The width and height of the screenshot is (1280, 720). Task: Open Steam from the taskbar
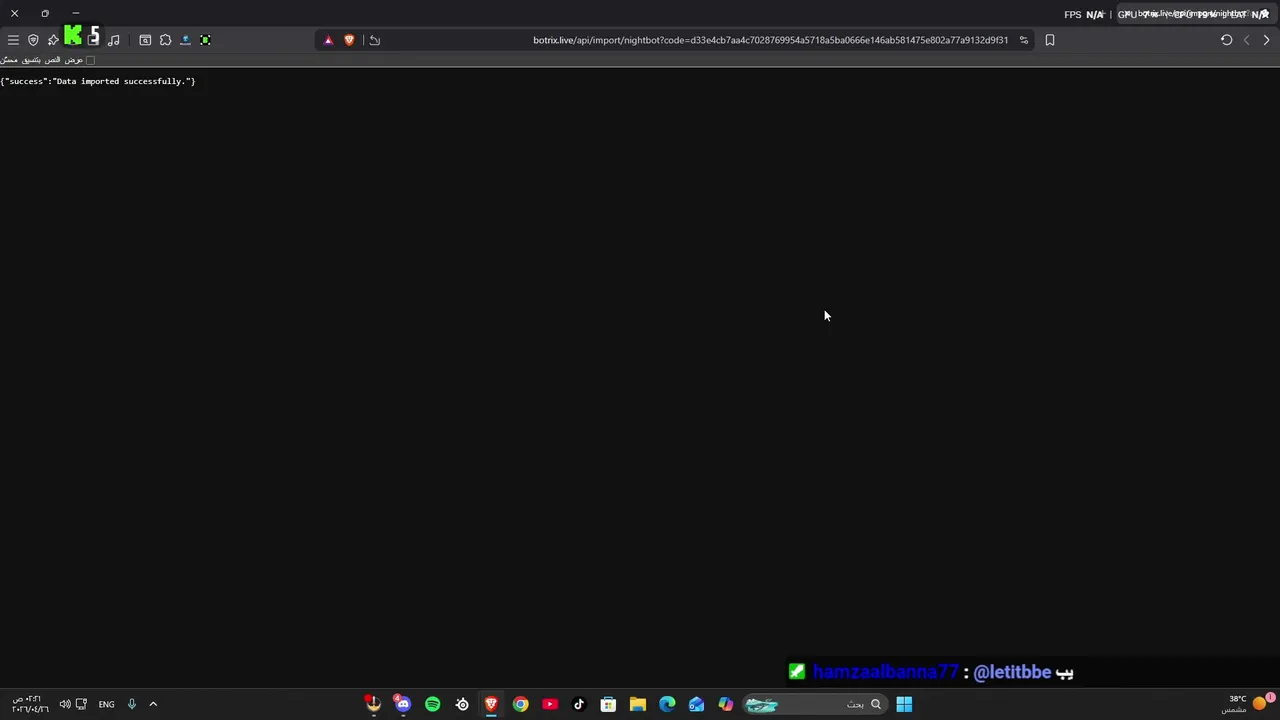point(462,704)
